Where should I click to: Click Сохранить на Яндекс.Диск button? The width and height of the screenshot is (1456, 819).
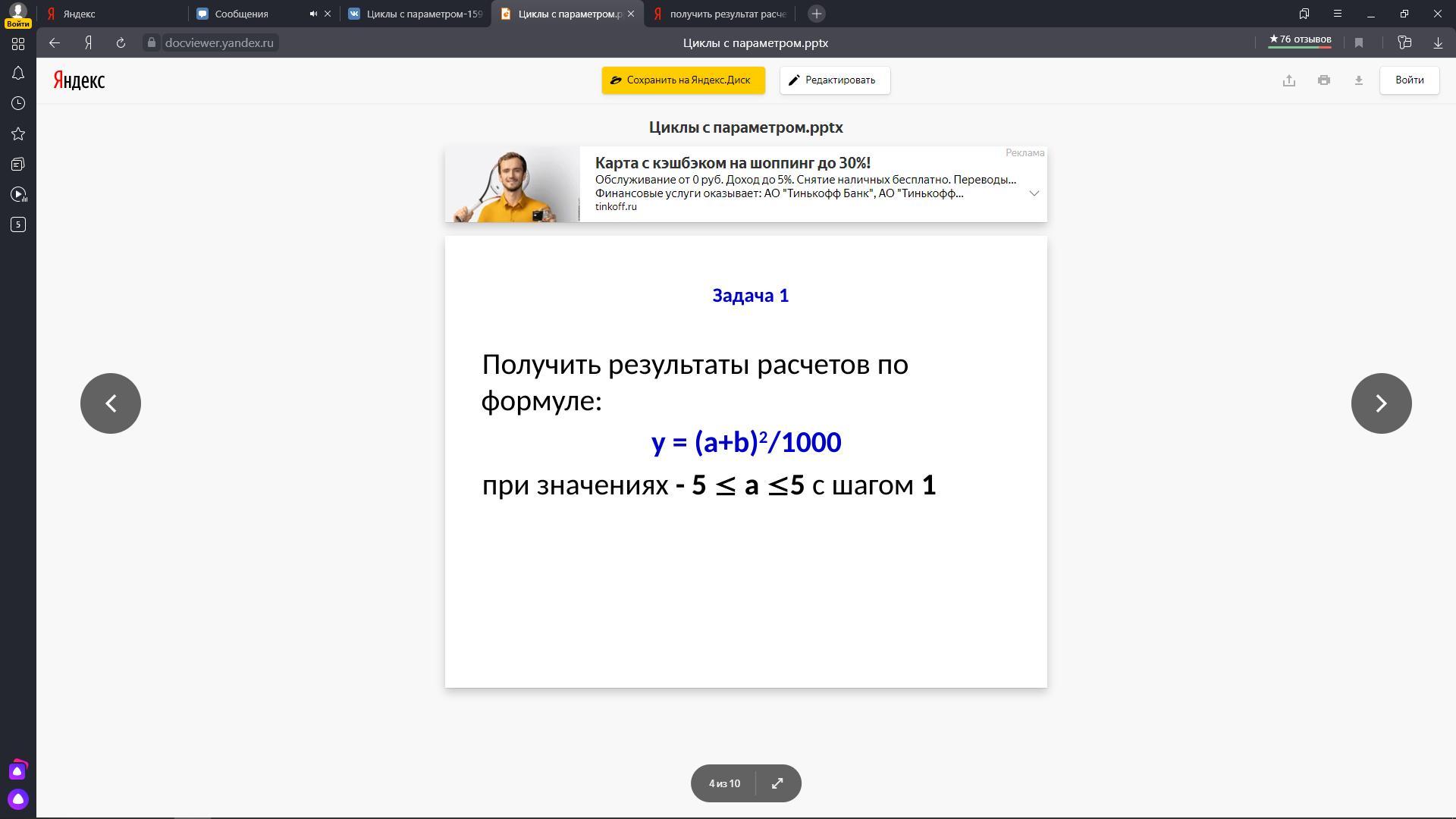click(682, 80)
